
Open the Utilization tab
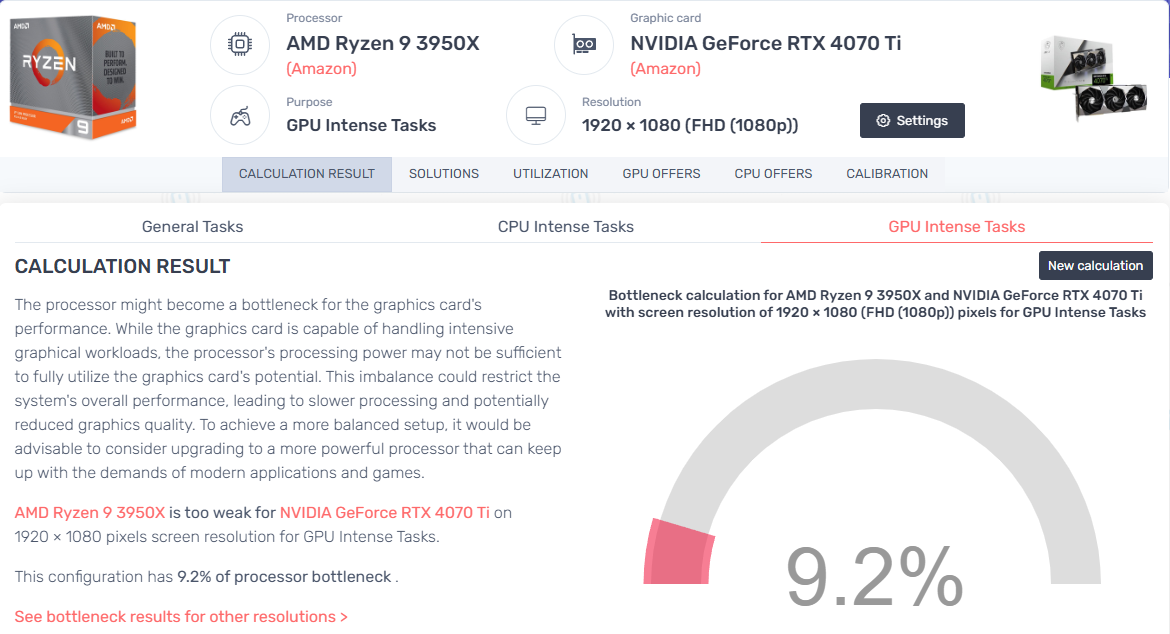[x=551, y=174]
